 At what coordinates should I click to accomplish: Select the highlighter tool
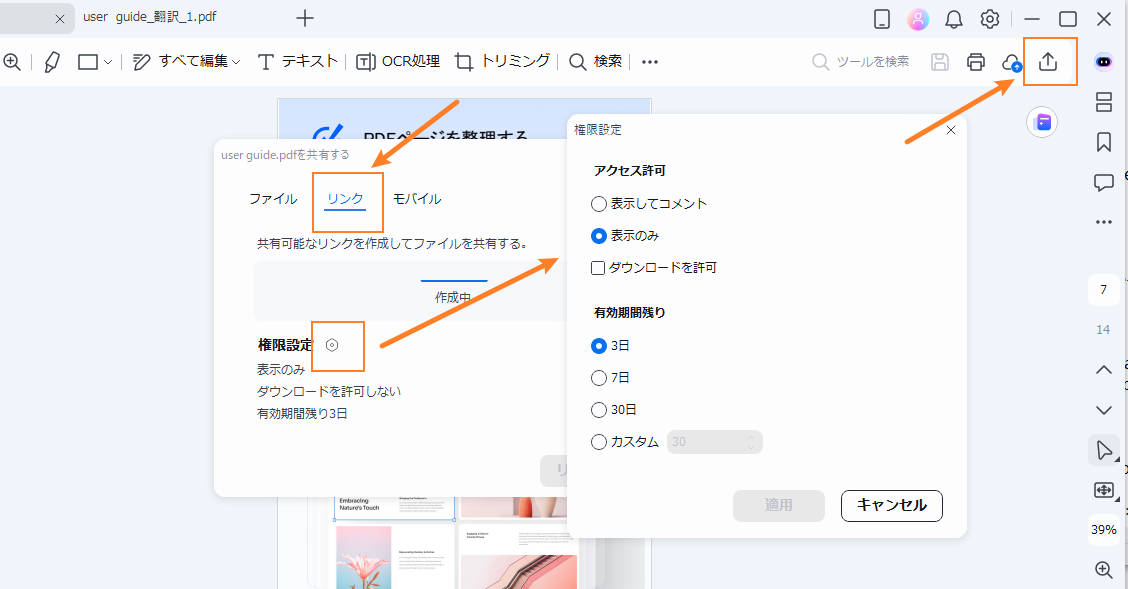(x=52, y=61)
